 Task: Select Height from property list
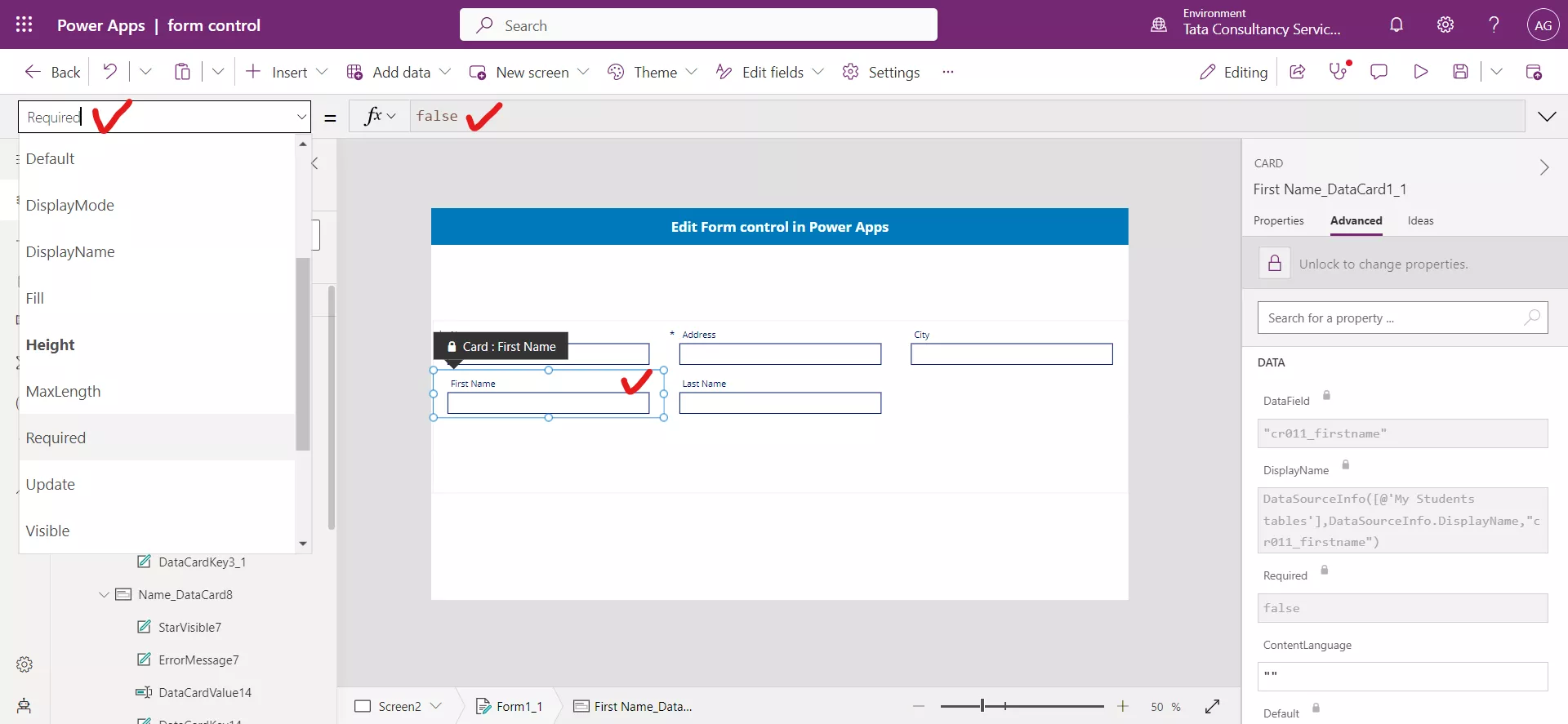(157, 344)
